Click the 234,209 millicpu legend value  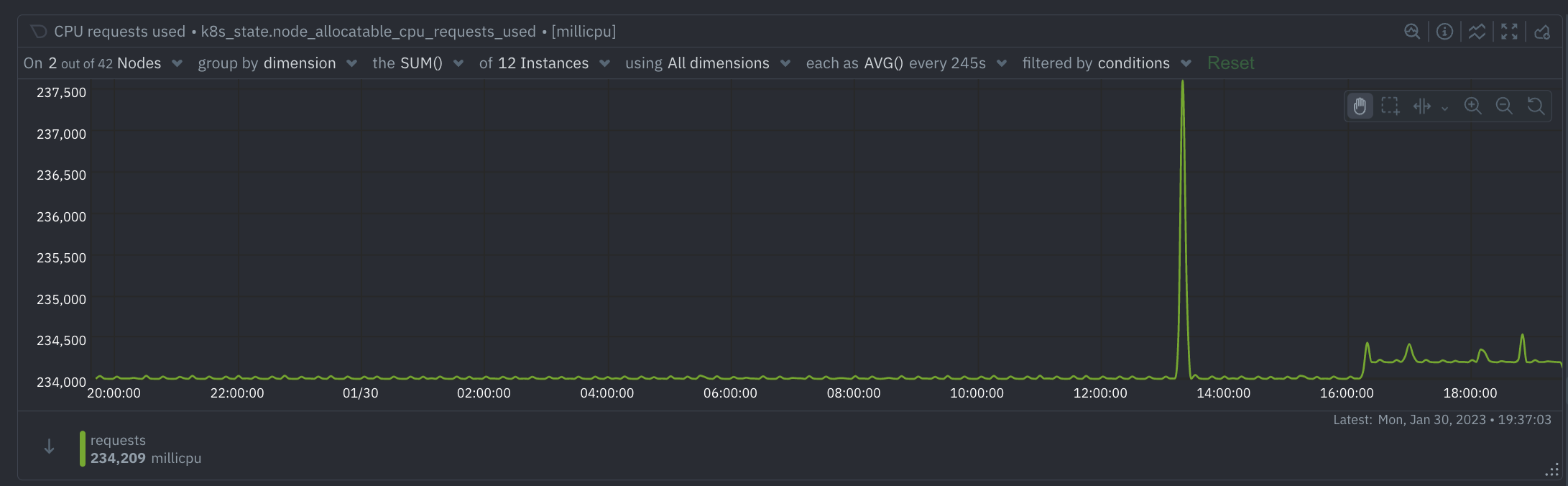click(146, 458)
